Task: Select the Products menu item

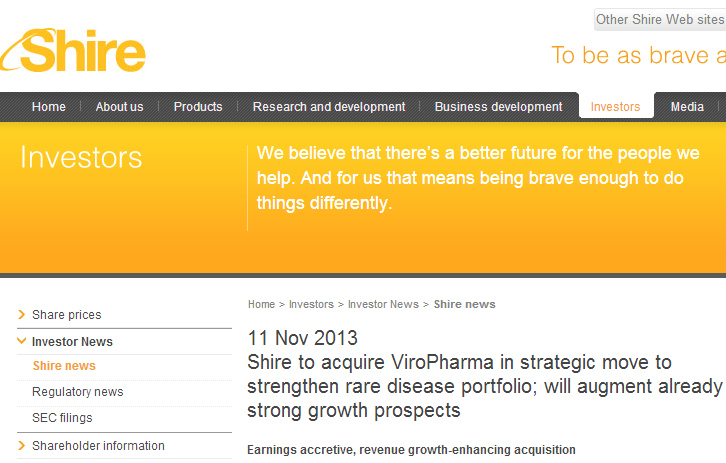Action: coord(198,107)
